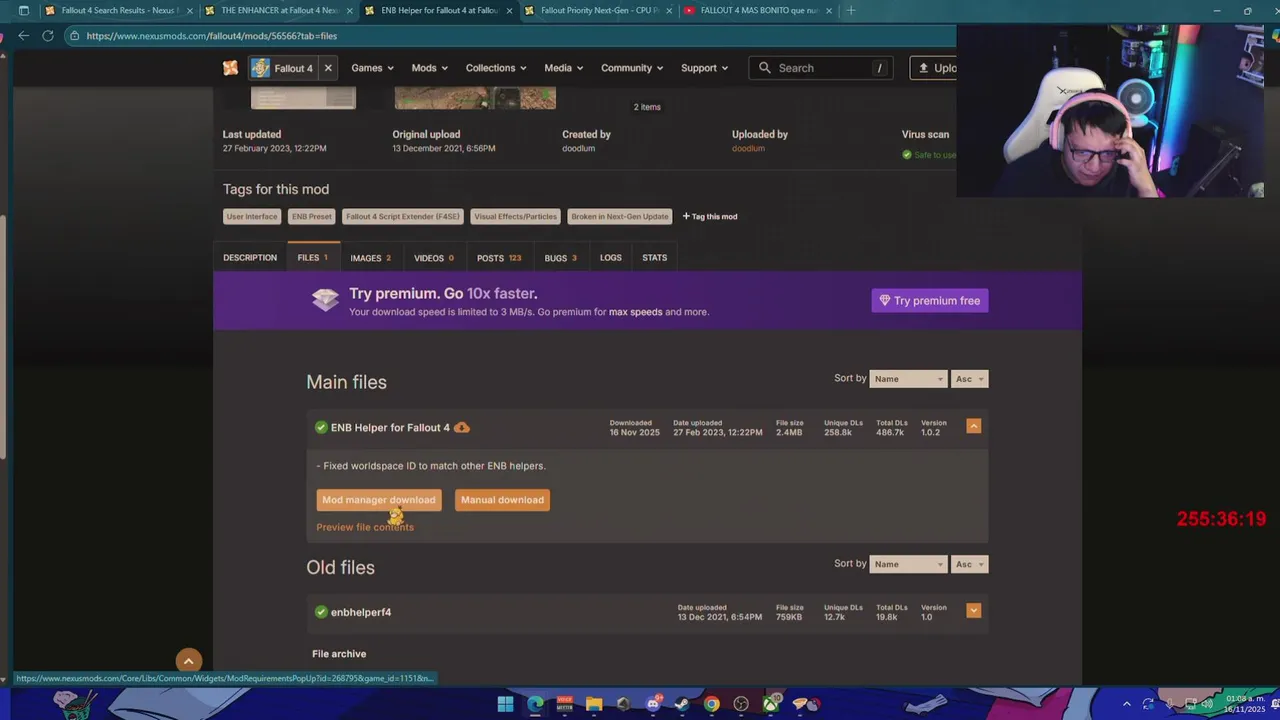
Task: Open Discord from taskbar
Action: pyautogui.click(x=653, y=704)
